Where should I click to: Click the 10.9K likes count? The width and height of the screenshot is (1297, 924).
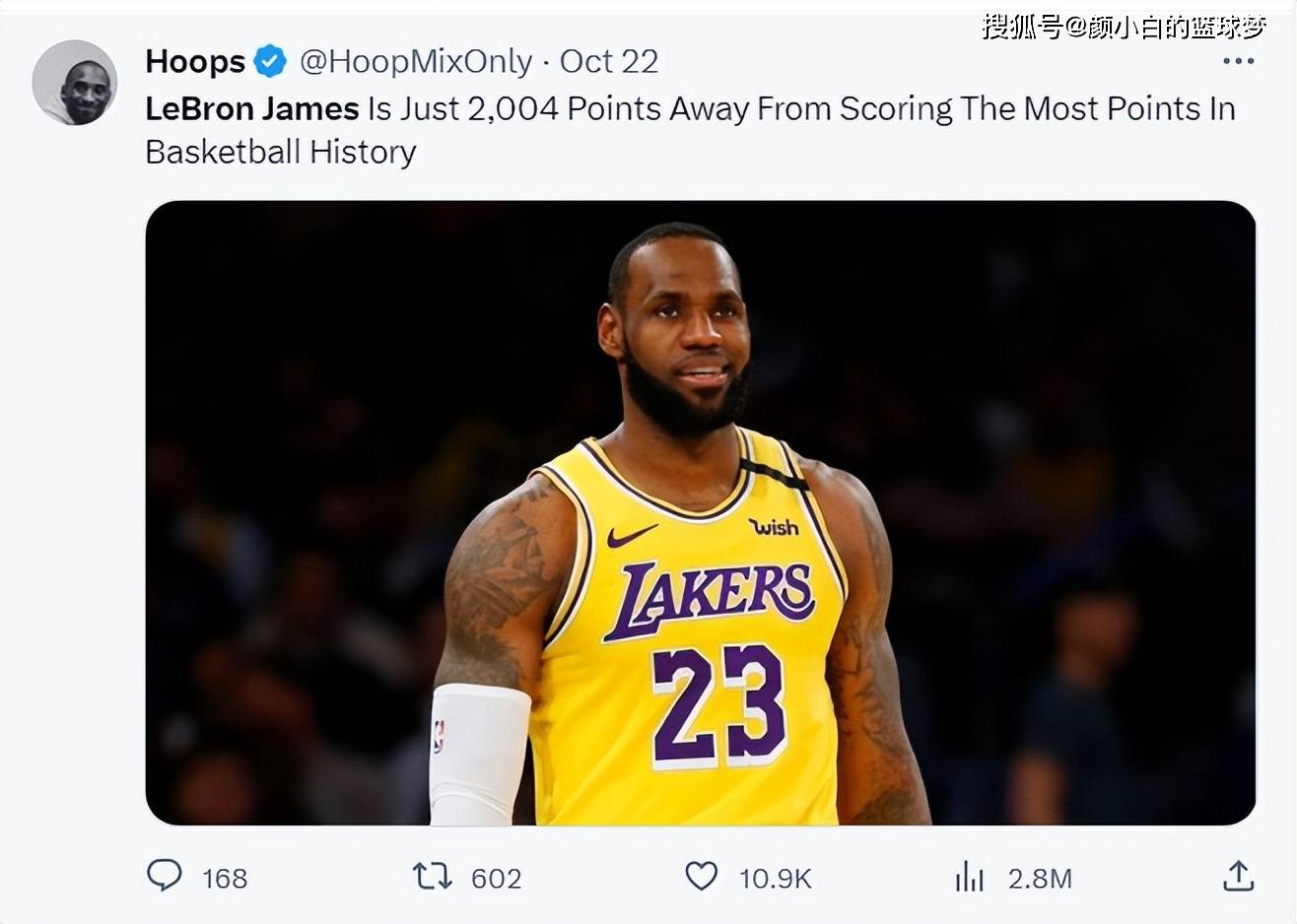click(775, 878)
